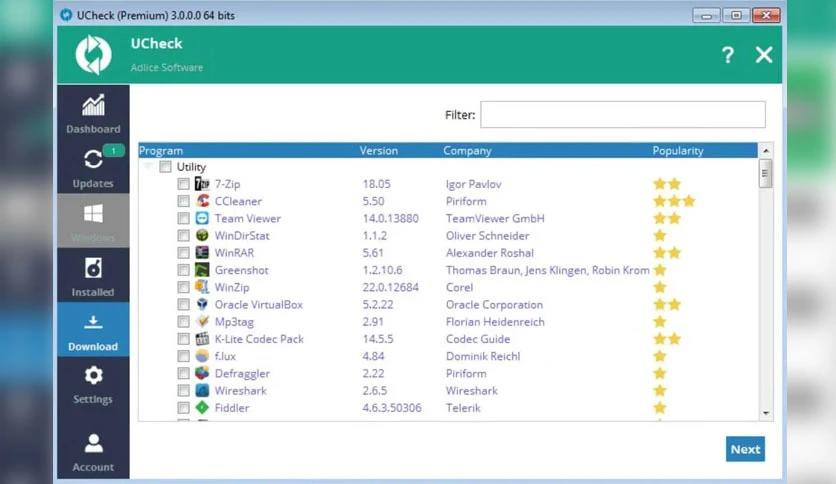Screen dimensions: 836x484
Task: Click the Wireshark program icon
Action: [202, 390]
